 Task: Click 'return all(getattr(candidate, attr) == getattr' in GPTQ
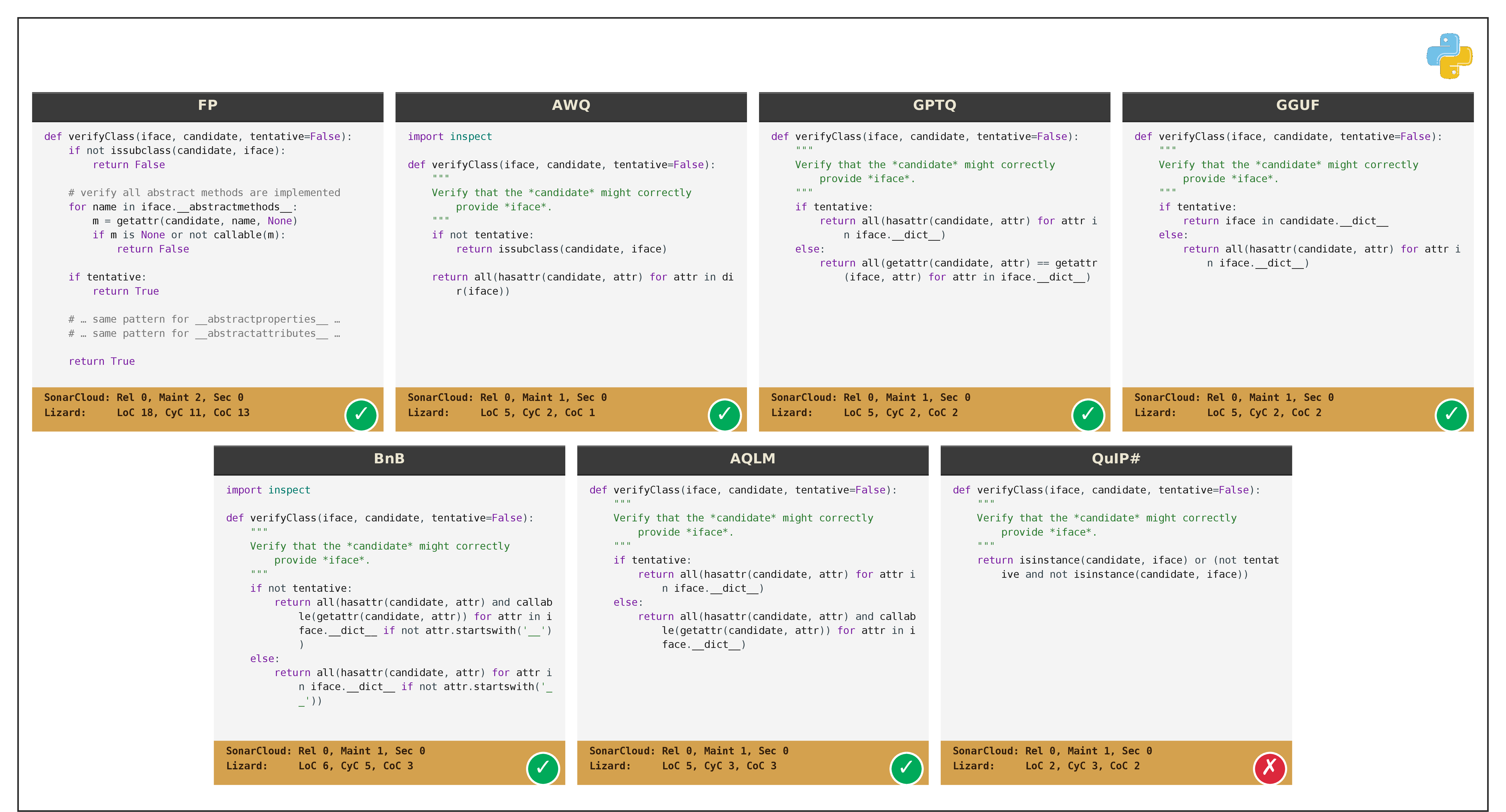coord(958,263)
